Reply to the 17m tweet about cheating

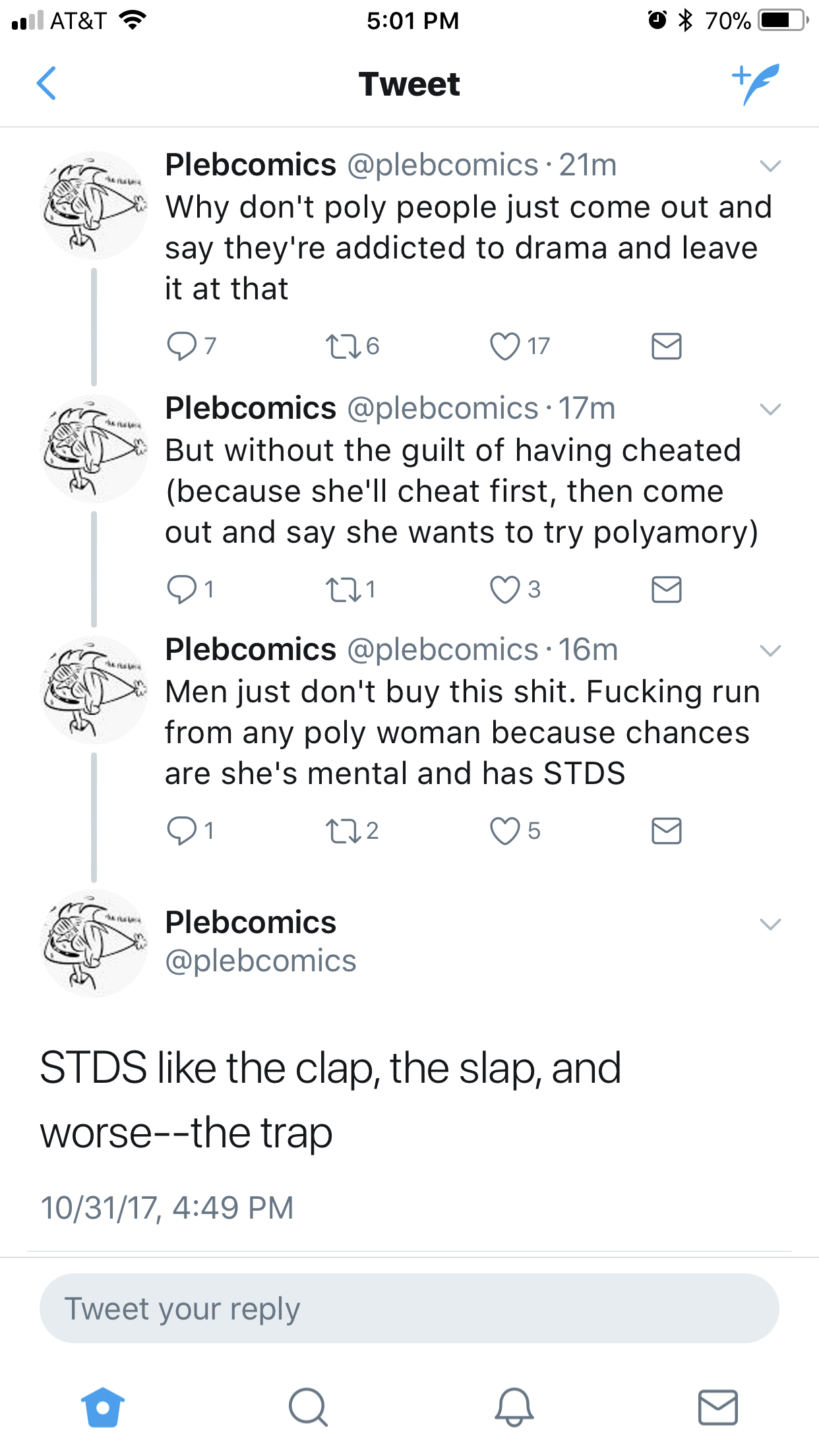click(x=182, y=590)
